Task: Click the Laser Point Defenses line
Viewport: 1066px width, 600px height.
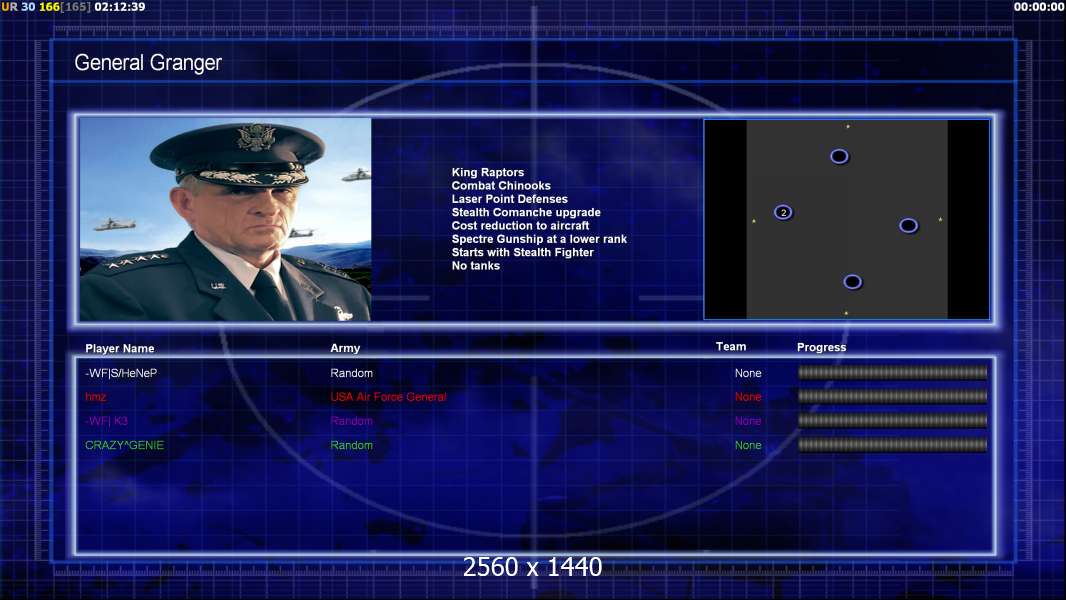Action: click(509, 199)
